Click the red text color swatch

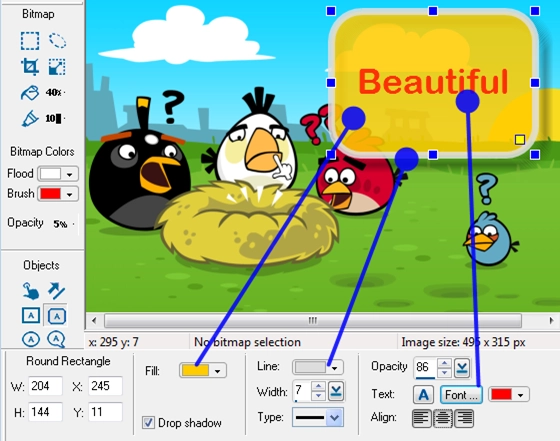pyautogui.click(x=501, y=395)
